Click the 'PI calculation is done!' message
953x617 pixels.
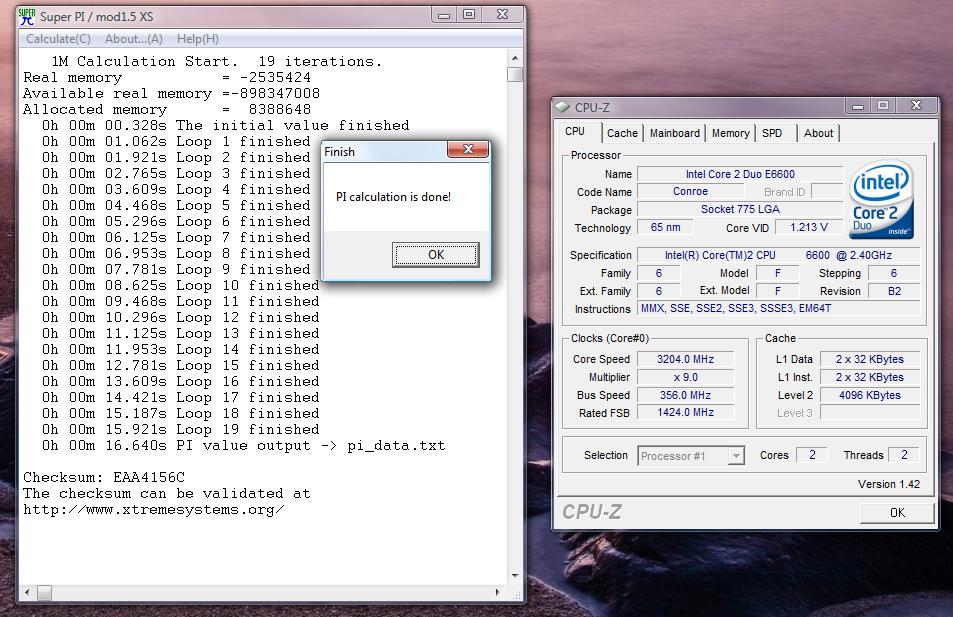(x=393, y=197)
